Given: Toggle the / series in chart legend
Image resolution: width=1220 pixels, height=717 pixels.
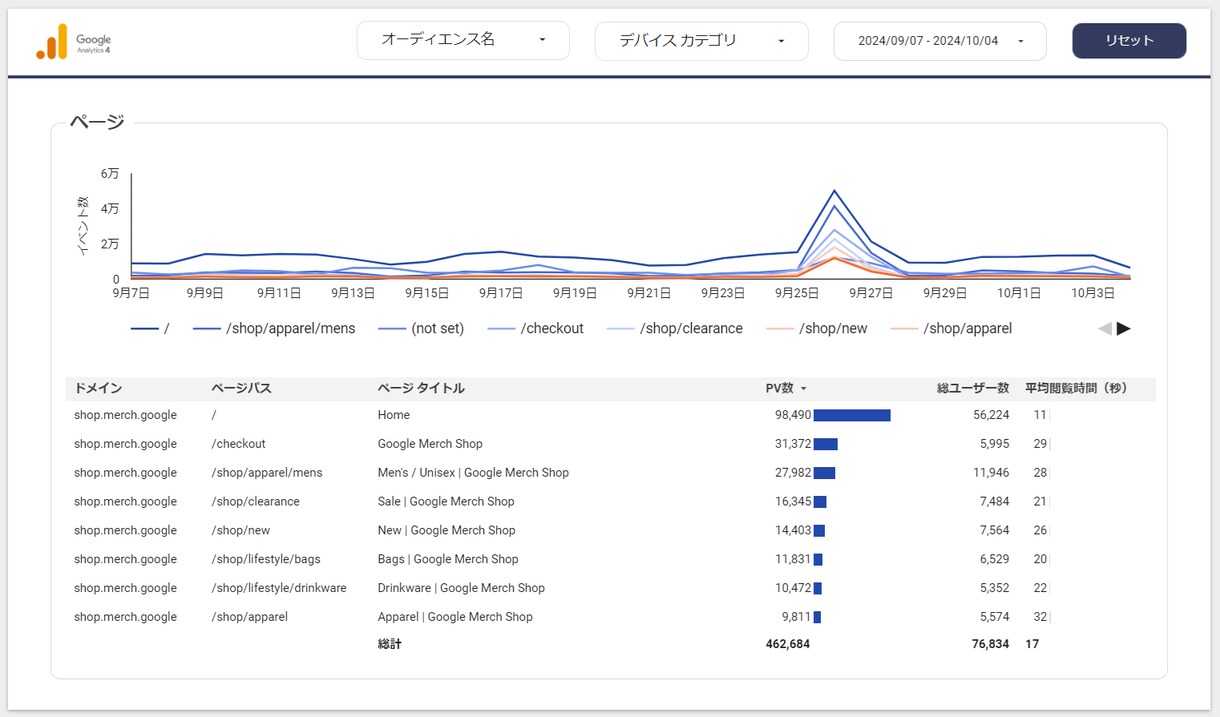Looking at the screenshot, I should coord(150,328).
